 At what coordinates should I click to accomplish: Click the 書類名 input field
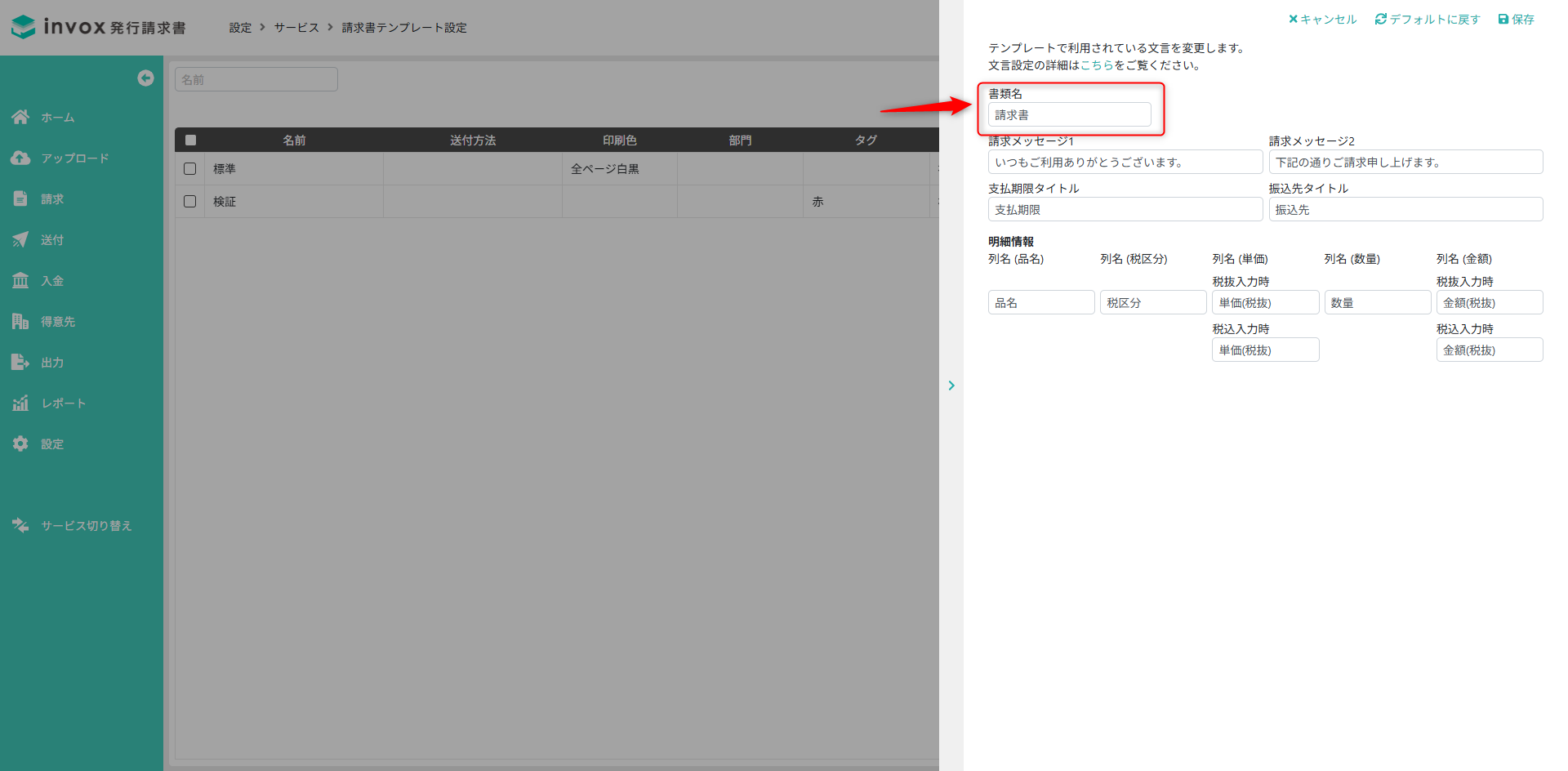pyautogui.click(x=1069, y=115)
